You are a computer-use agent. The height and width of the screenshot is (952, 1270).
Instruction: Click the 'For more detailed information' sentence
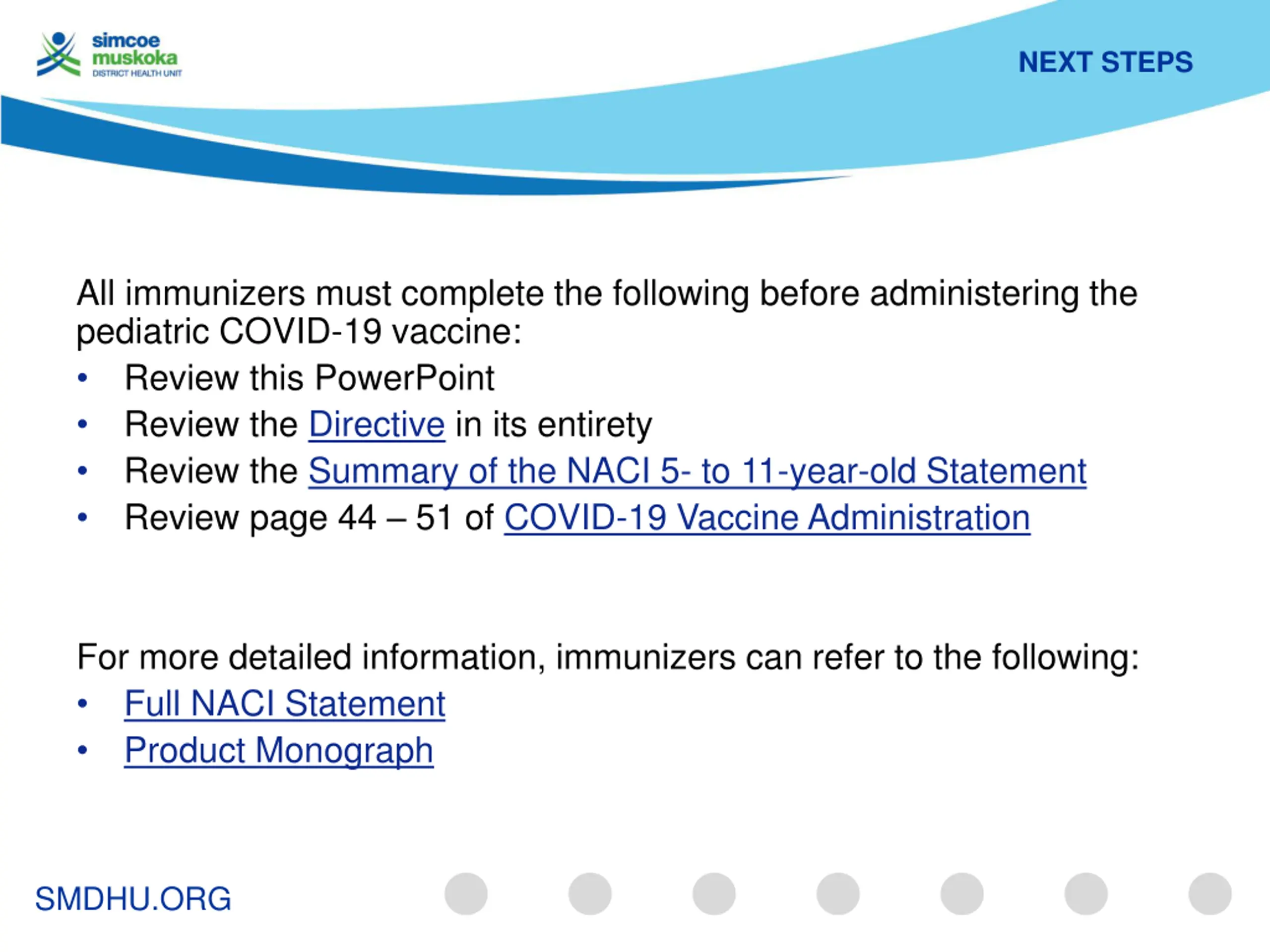[x=608, y=657]
